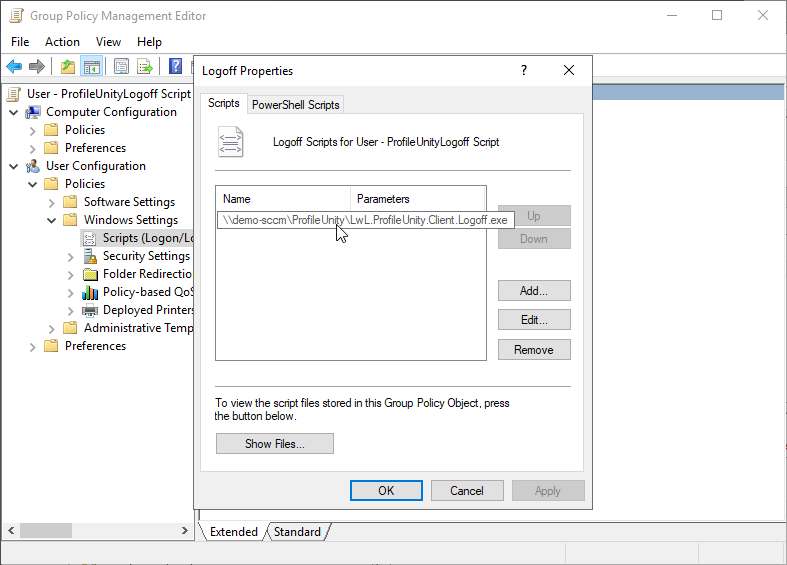Viewport: 787px width, 565px height.
Task: Click the tree pane scroll left arrow
Action: point(11,530)
